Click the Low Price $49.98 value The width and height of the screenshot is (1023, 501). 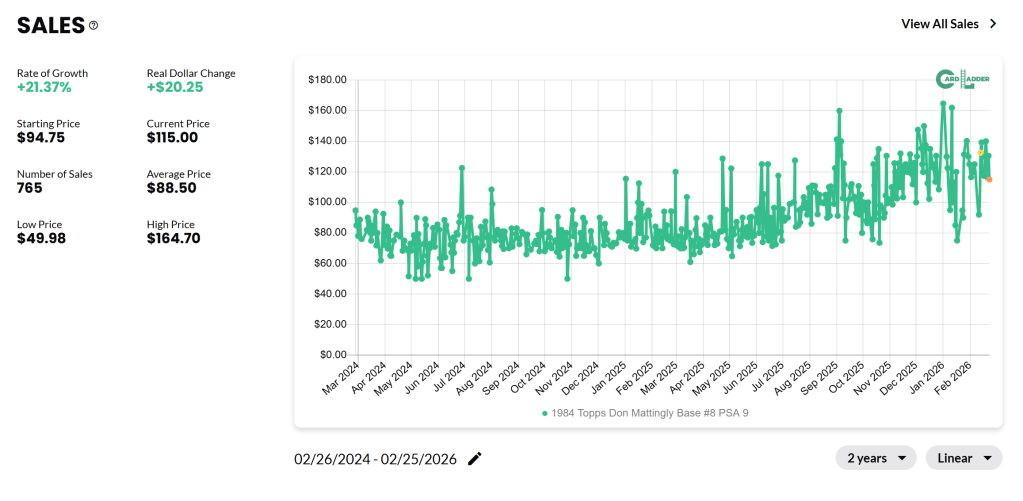(41, 239)
